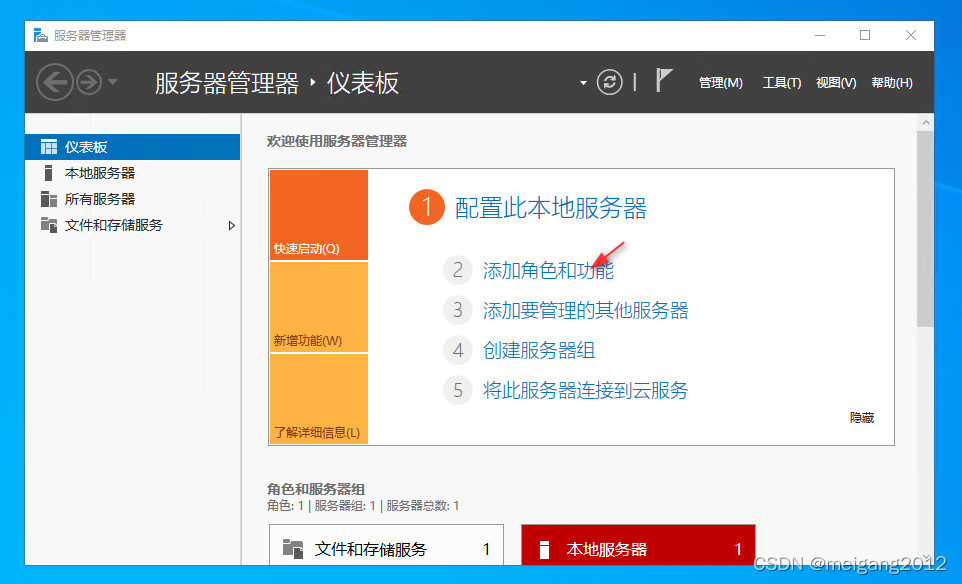Image resolution: width=962 pixels, height=584 pixels.
Task: Click the vertical scrollbar on the right
Action: pyautogui.click(x=924, y=230)
